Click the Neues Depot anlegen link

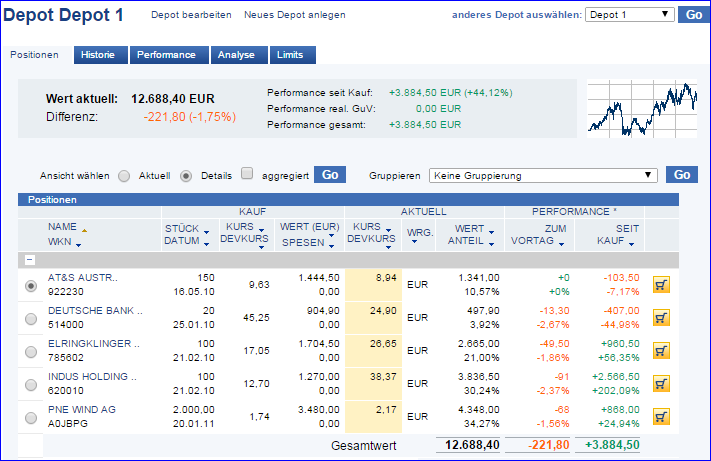(x=295, y=16)
